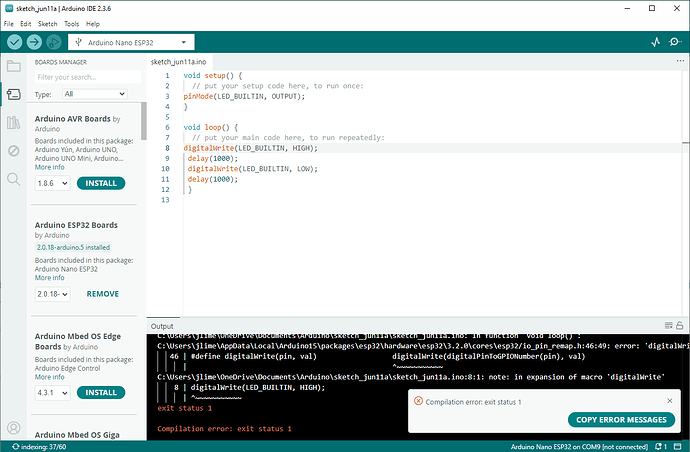Click the delay(1000) on line 9
This screenshot has width=690, height=452.
pos(213,158)
